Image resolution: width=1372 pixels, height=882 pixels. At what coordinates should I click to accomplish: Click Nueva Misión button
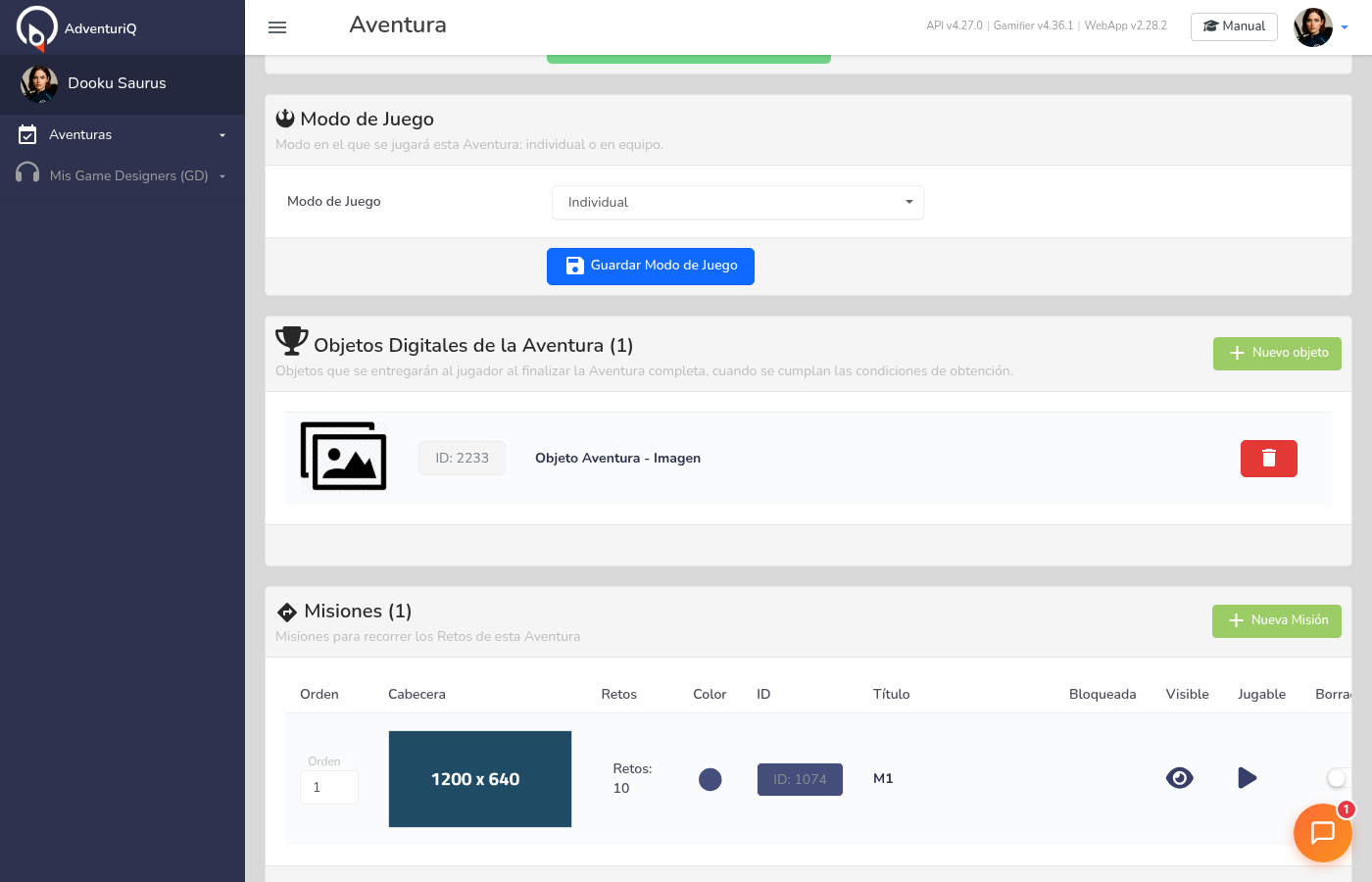coord(1277,621)
